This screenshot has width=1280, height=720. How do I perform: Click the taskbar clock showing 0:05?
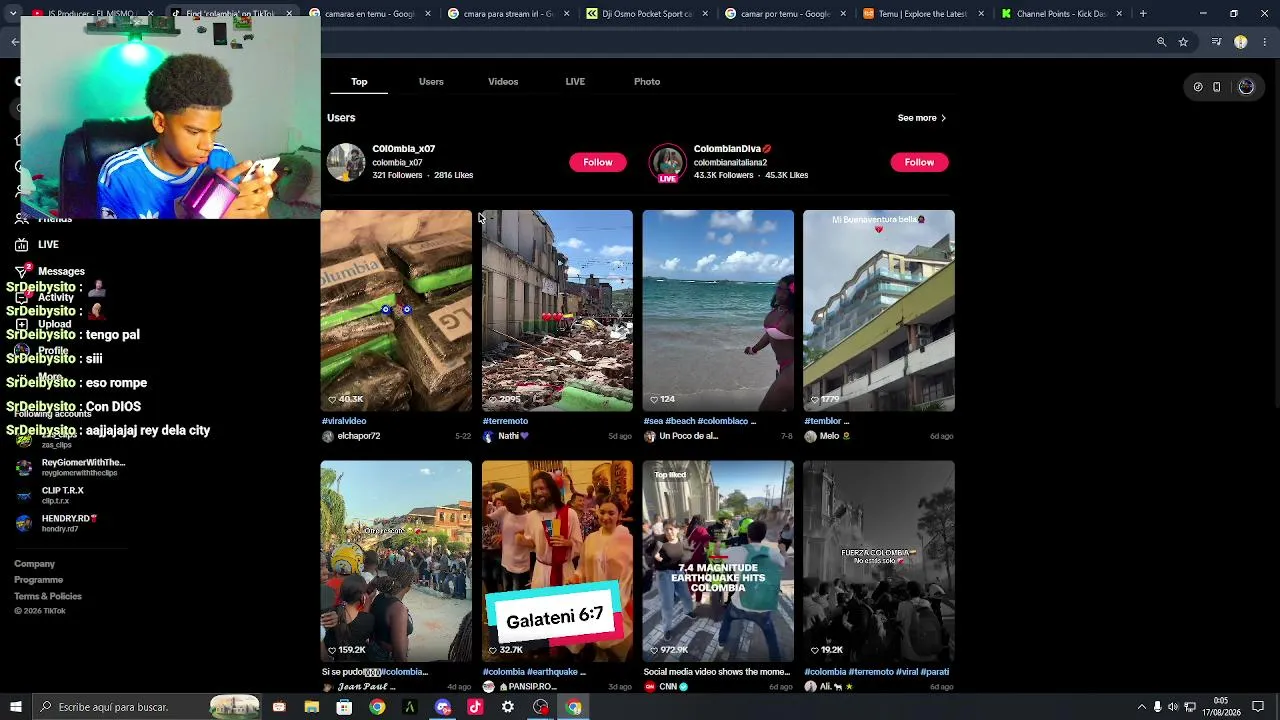click(x=1221, y=707)
